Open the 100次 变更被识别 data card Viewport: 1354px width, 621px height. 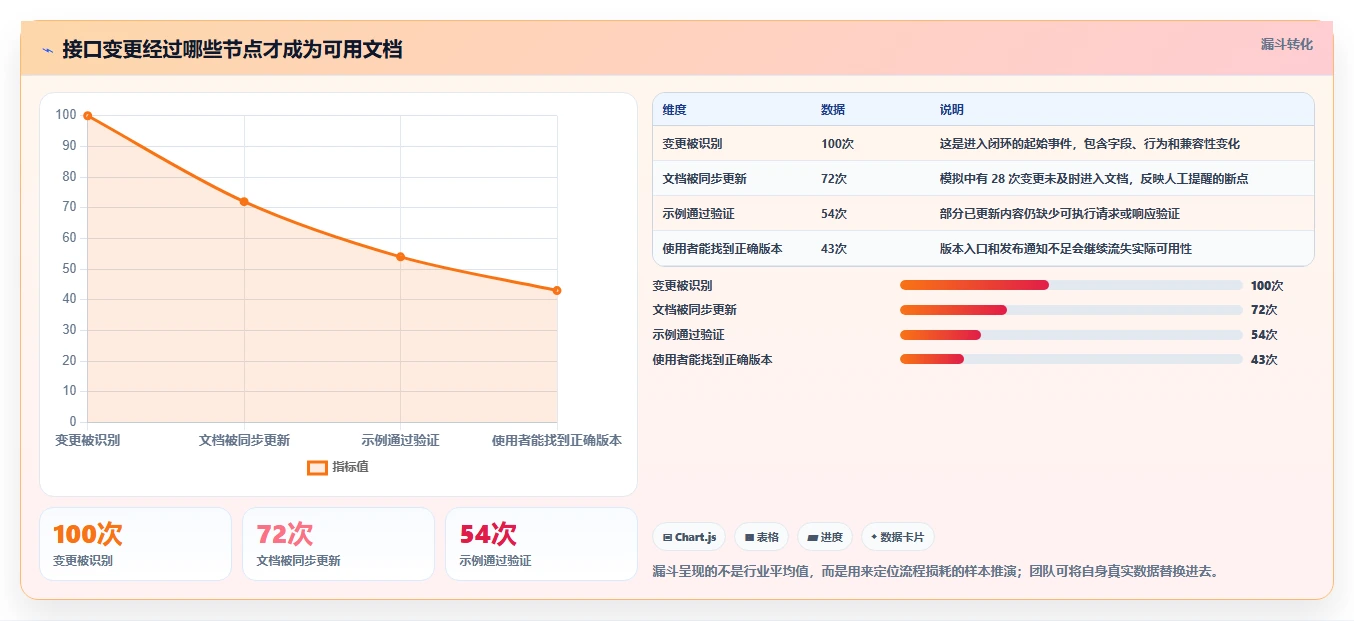(135, 544)
